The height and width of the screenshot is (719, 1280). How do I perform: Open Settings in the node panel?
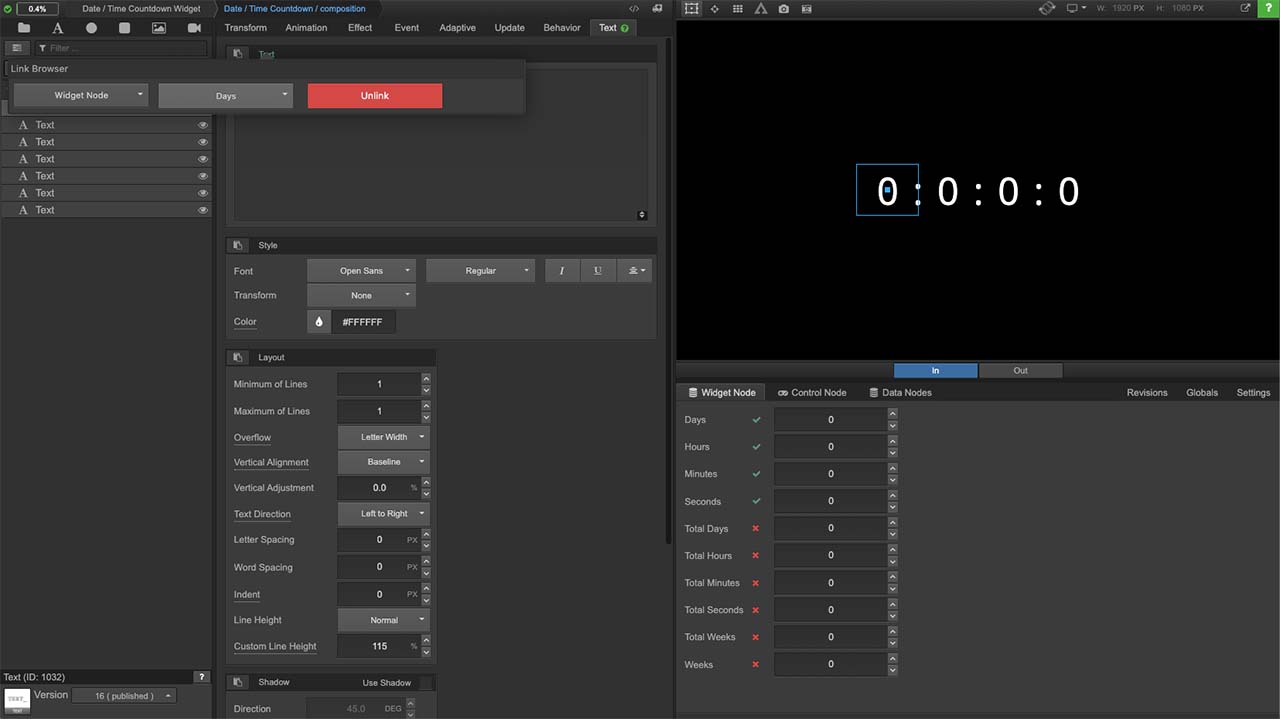(1253, 393)
